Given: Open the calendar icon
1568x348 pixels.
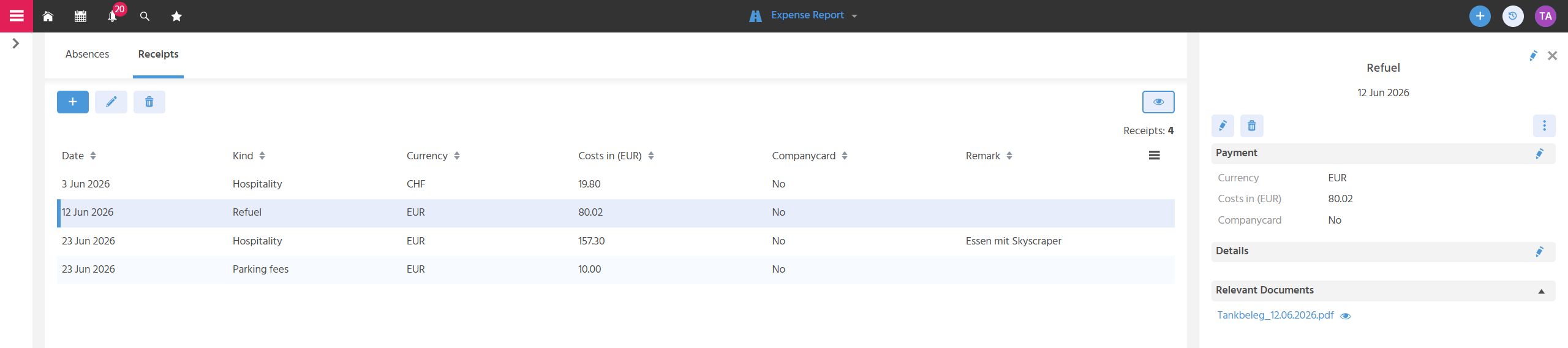Looking at the screenshot, I should (80, 17).
